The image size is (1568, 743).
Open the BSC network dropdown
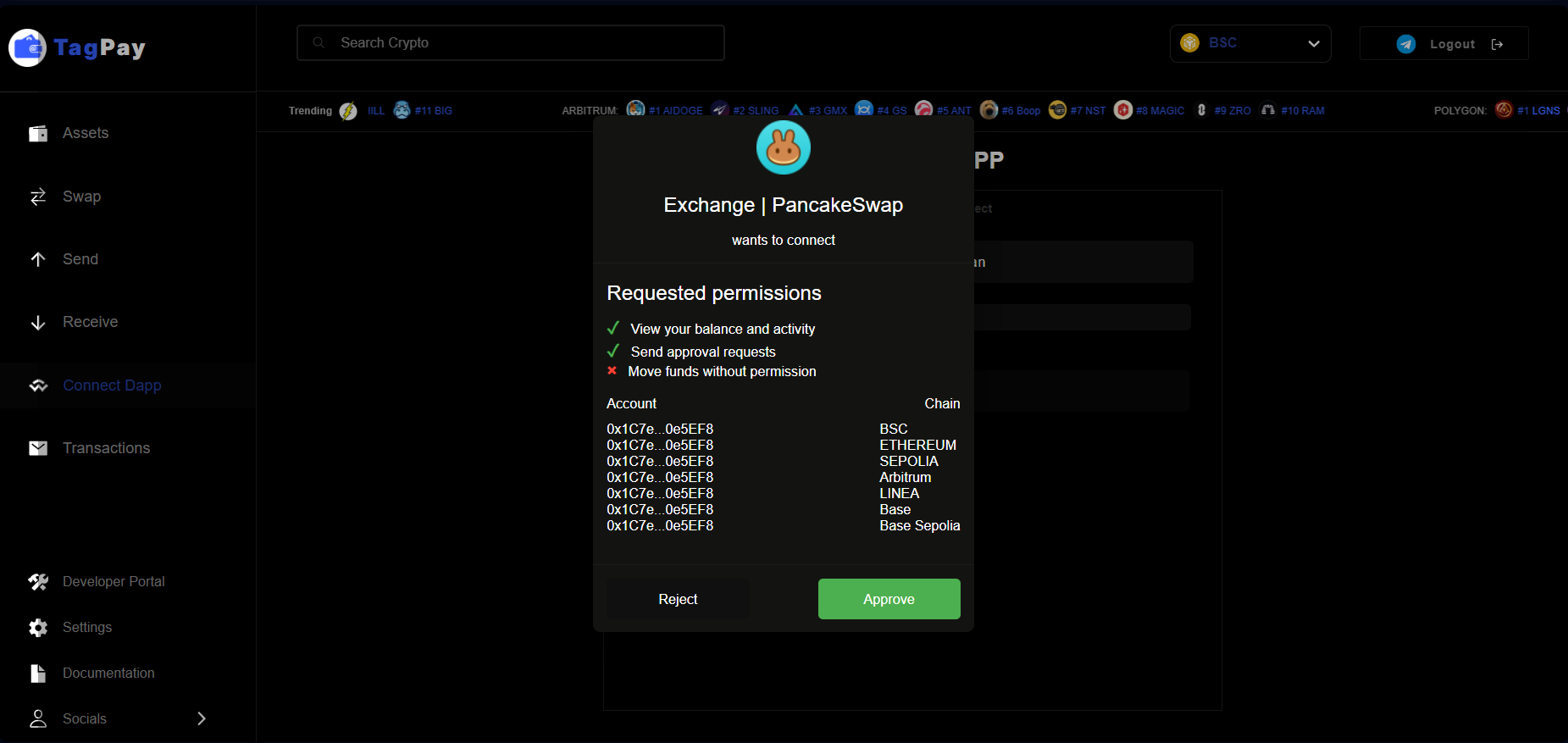click(1249, 43)
